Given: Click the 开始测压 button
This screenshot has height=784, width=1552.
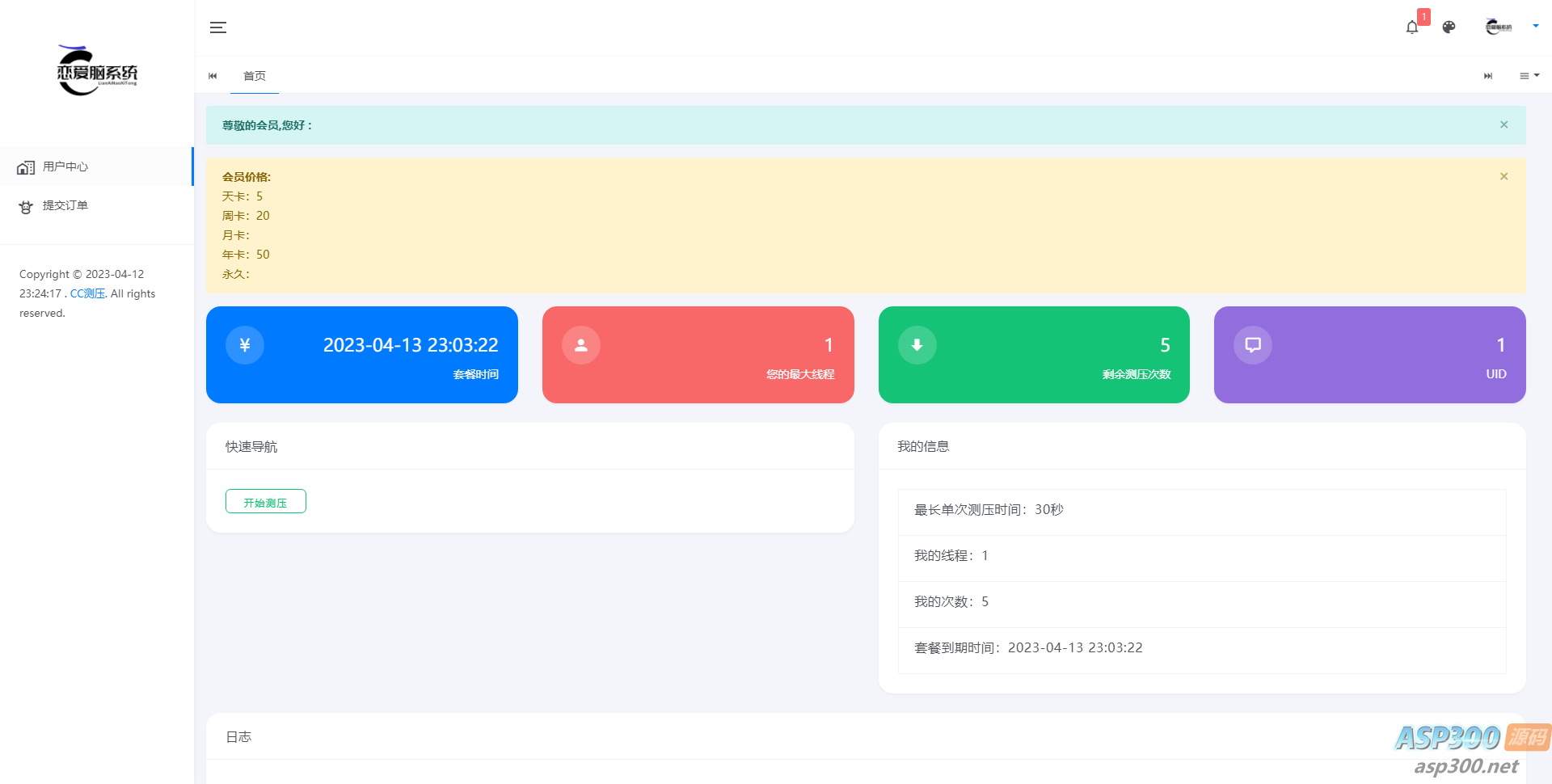Looking at the screenshot, I should coord(265,502).
